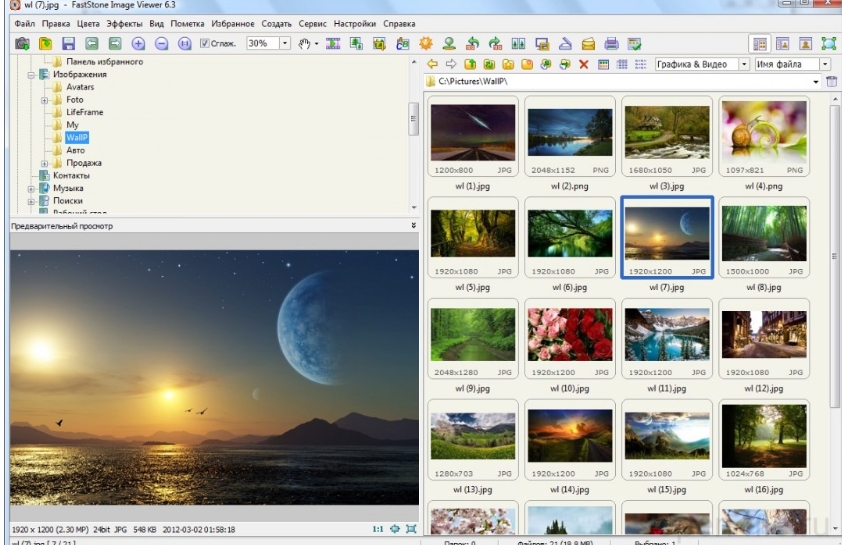Image resolution: width=842 pixels, height=545 pixels.
Task: Start the slideshow filmstrip icon
Action: point(333,43)
